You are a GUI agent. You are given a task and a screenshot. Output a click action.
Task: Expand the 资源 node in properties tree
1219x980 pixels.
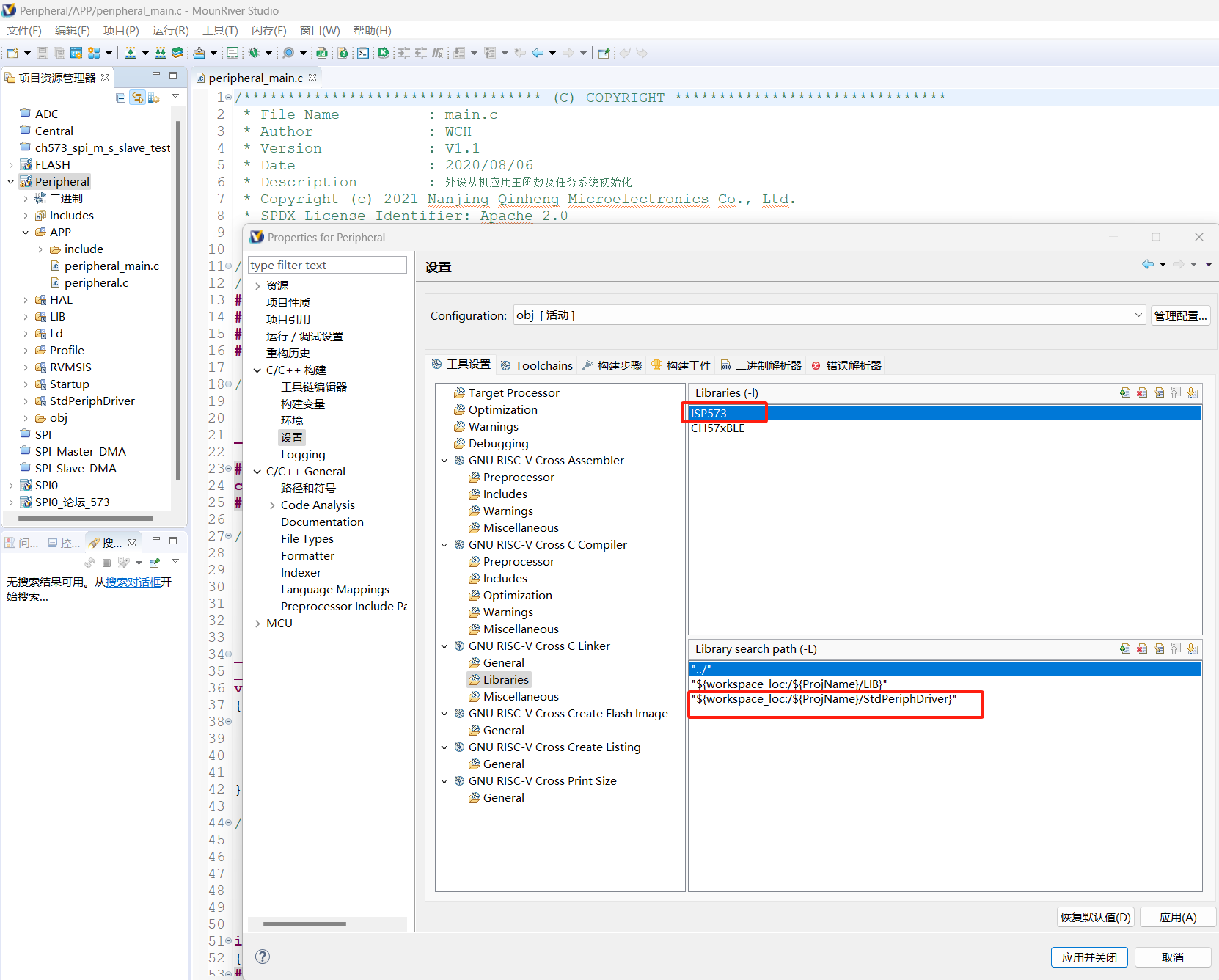pos(257,286)
